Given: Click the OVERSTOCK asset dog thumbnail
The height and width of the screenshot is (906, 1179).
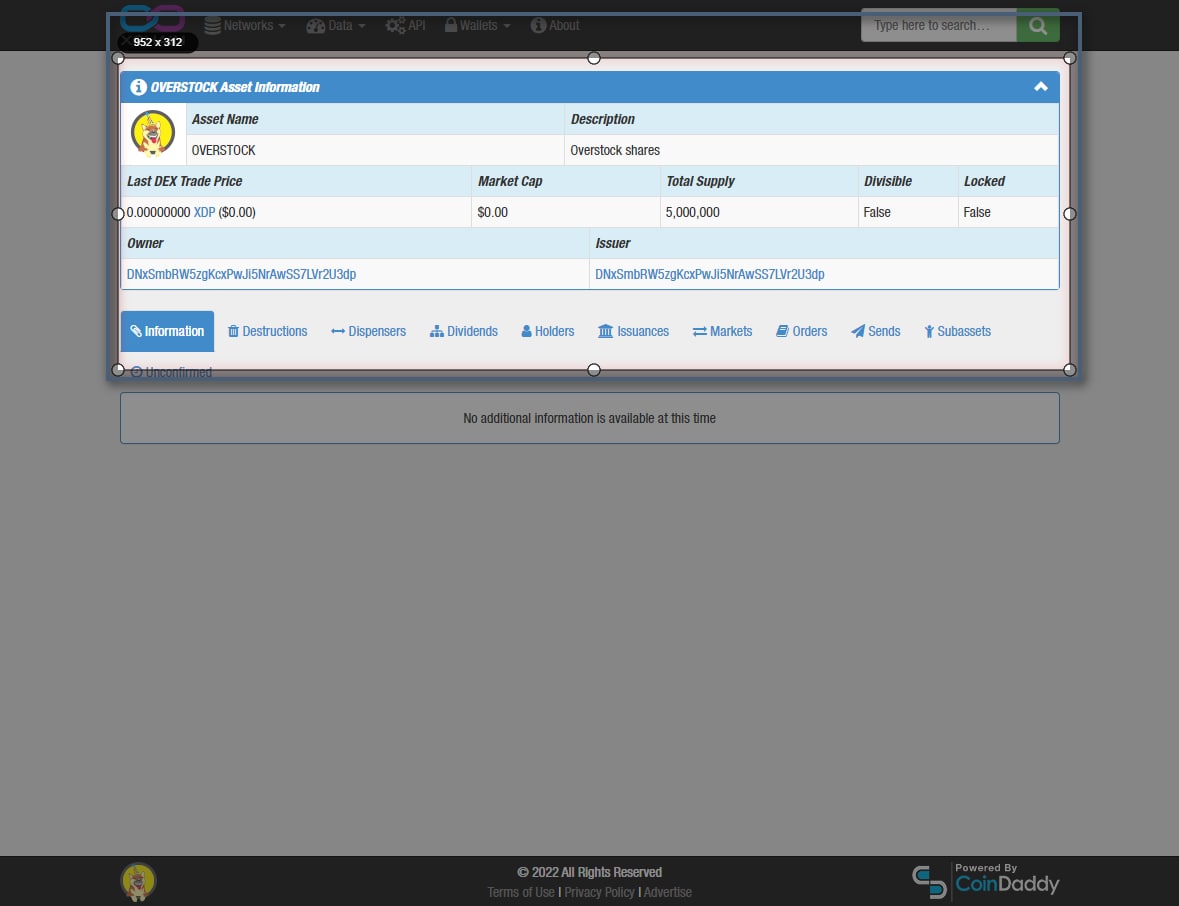Looking at the screenshot, I should tap(153, 133).
